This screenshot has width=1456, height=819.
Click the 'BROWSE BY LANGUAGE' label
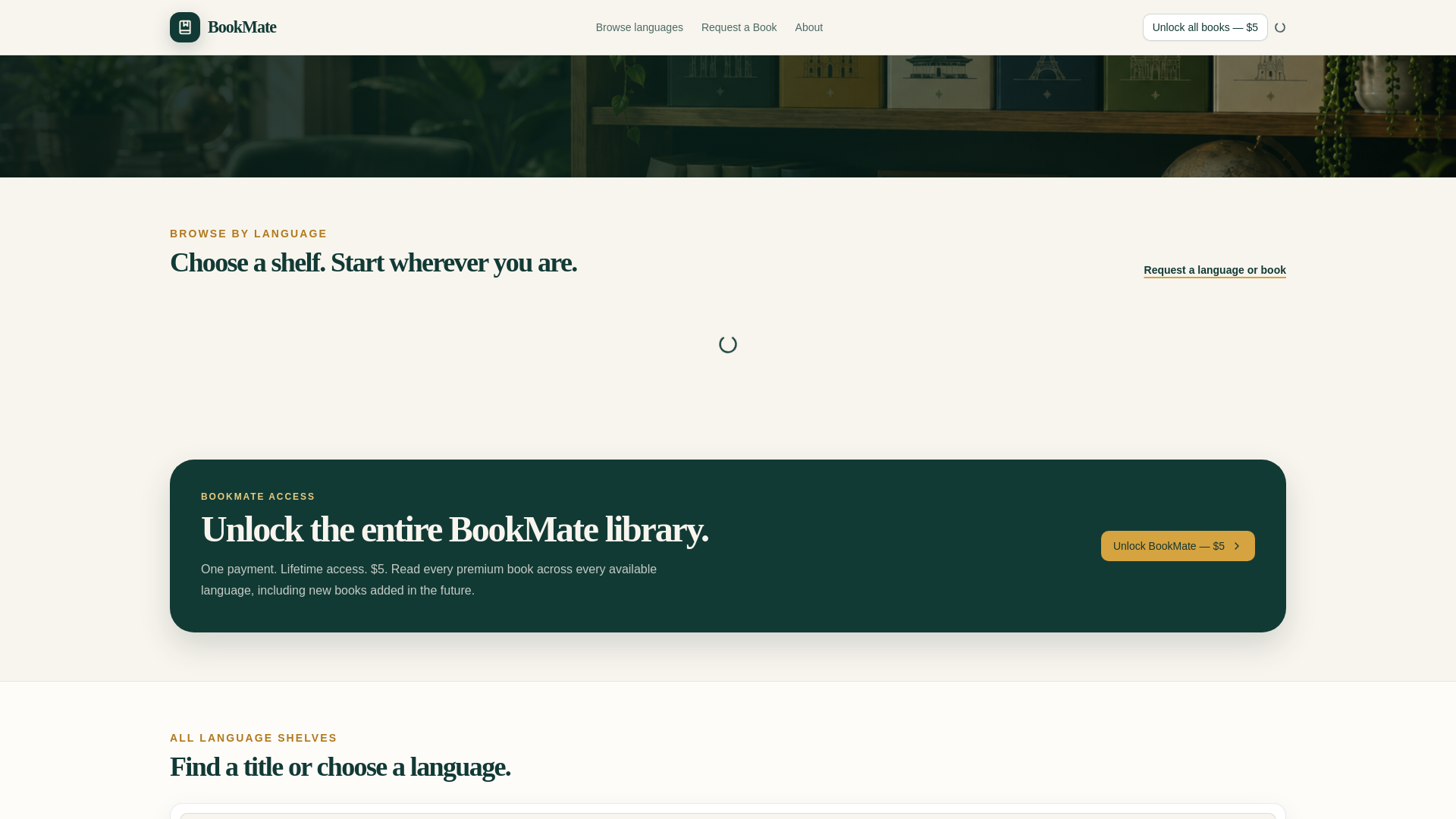tap(249, 234)
